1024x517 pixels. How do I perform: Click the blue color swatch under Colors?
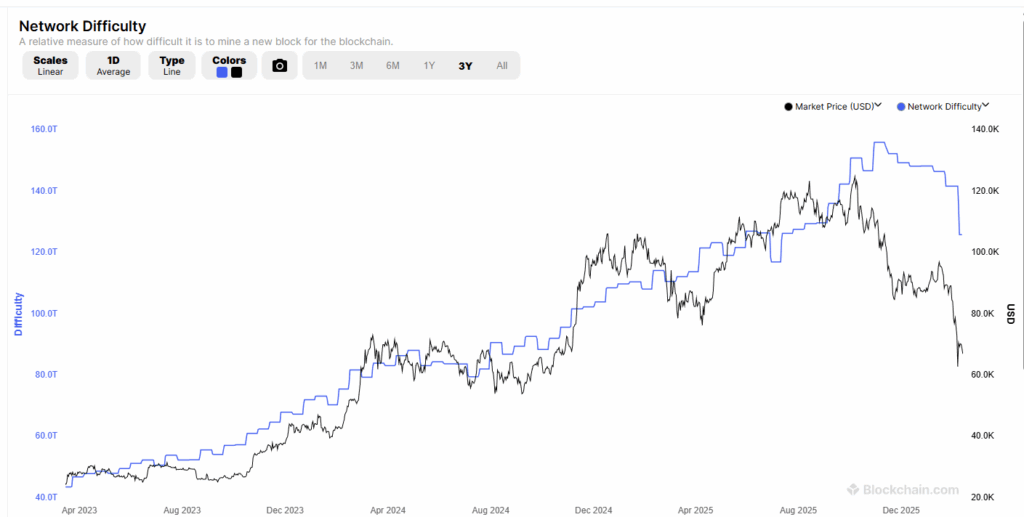pyautogui.click(x=222, y=72)
